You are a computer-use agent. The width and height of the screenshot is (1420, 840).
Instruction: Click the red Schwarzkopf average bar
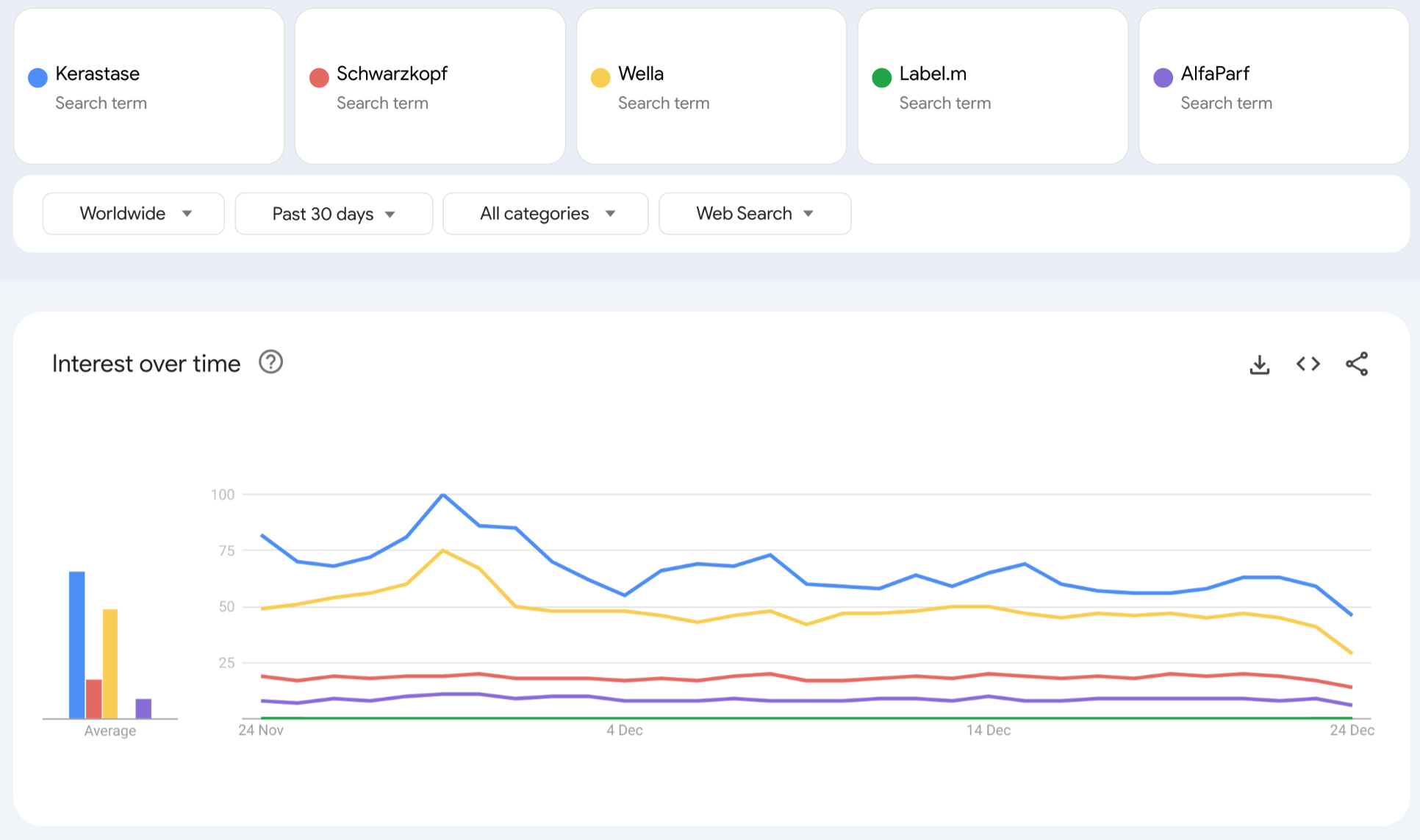(94, 699)
